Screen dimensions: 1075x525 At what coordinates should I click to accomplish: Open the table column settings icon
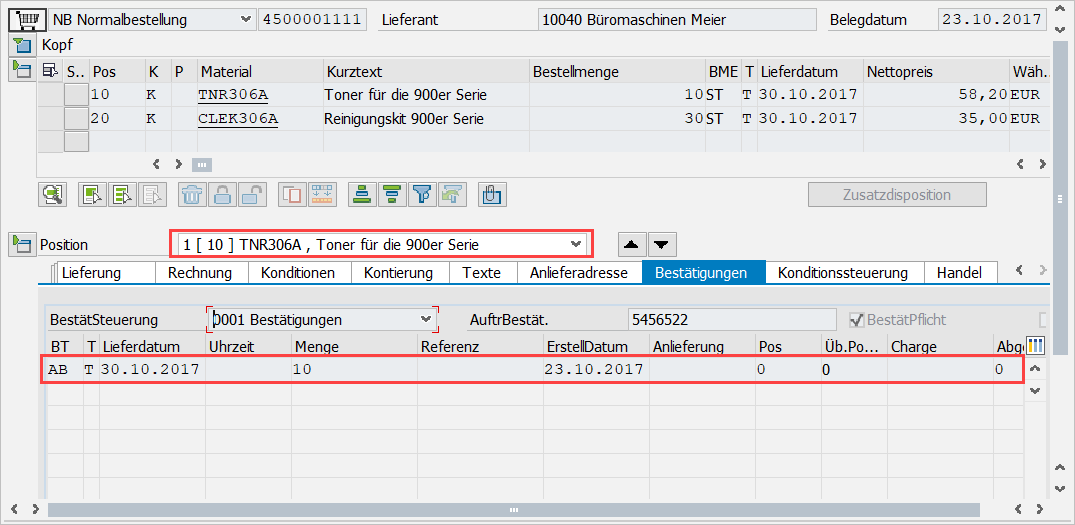pos(1035,346)
